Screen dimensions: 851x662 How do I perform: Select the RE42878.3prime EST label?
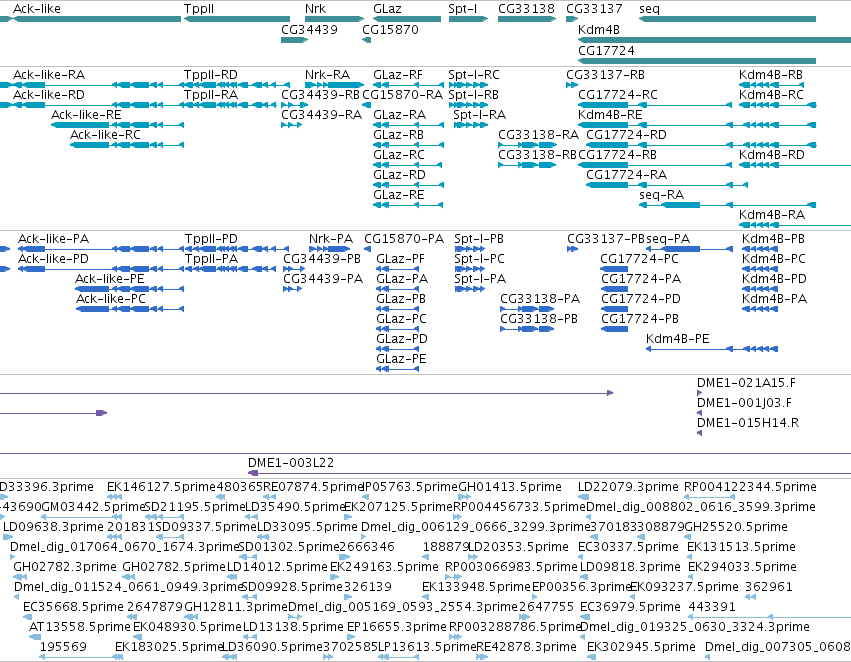(x=526, y=647)
